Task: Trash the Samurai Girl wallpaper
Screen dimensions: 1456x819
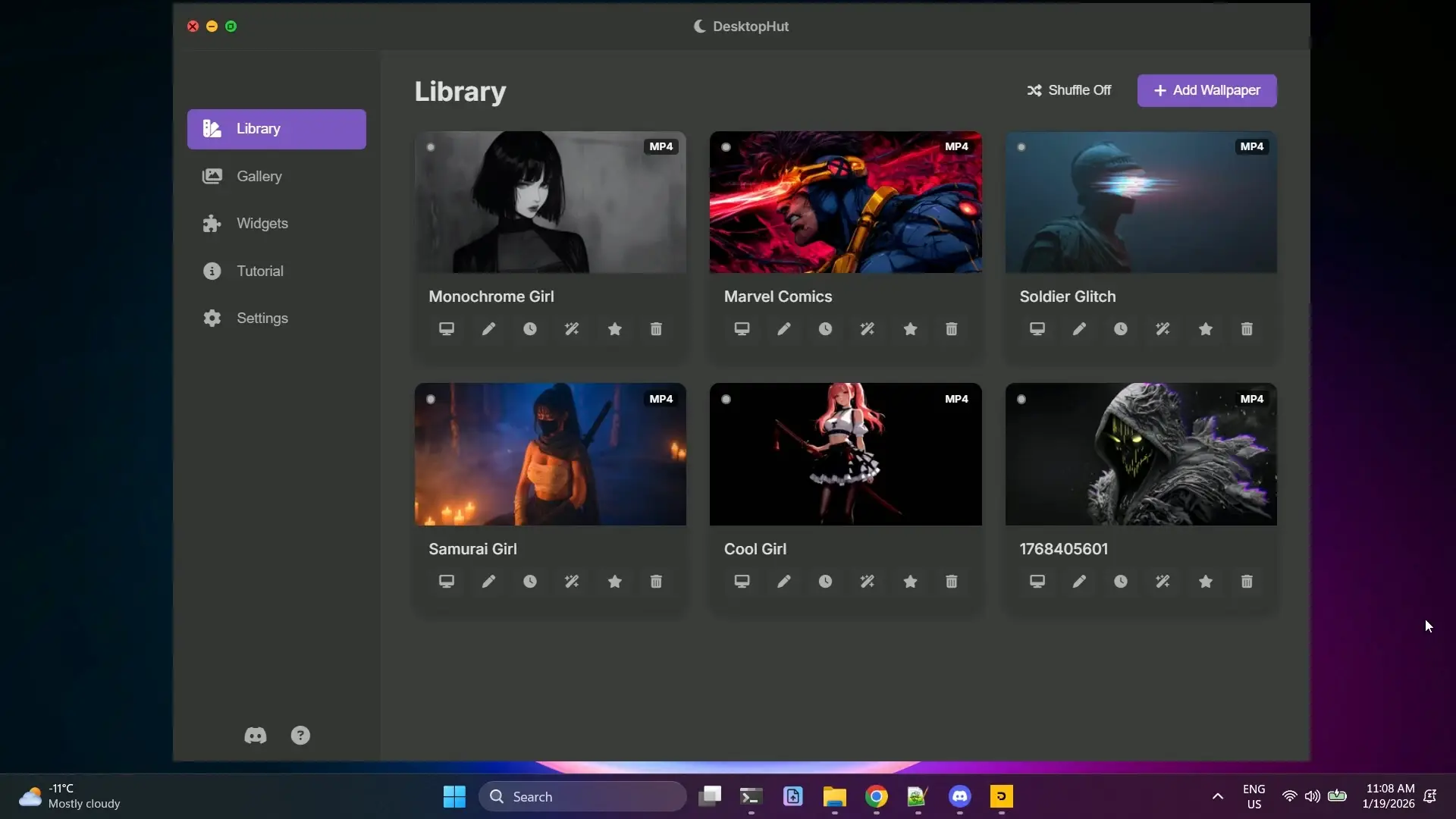Action: point(656,582)
